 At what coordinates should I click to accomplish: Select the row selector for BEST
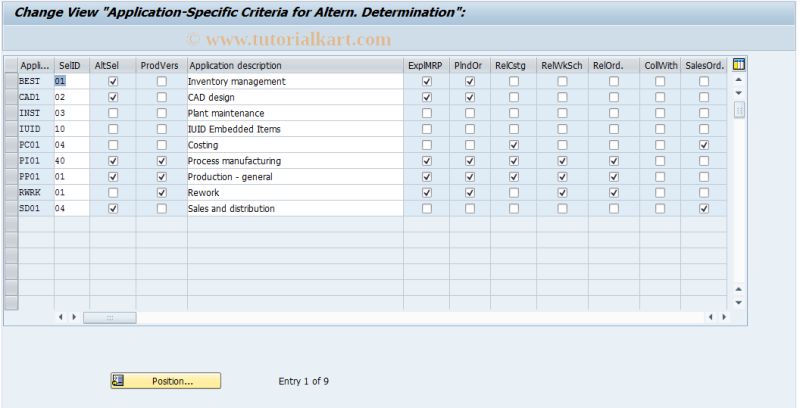11,81
